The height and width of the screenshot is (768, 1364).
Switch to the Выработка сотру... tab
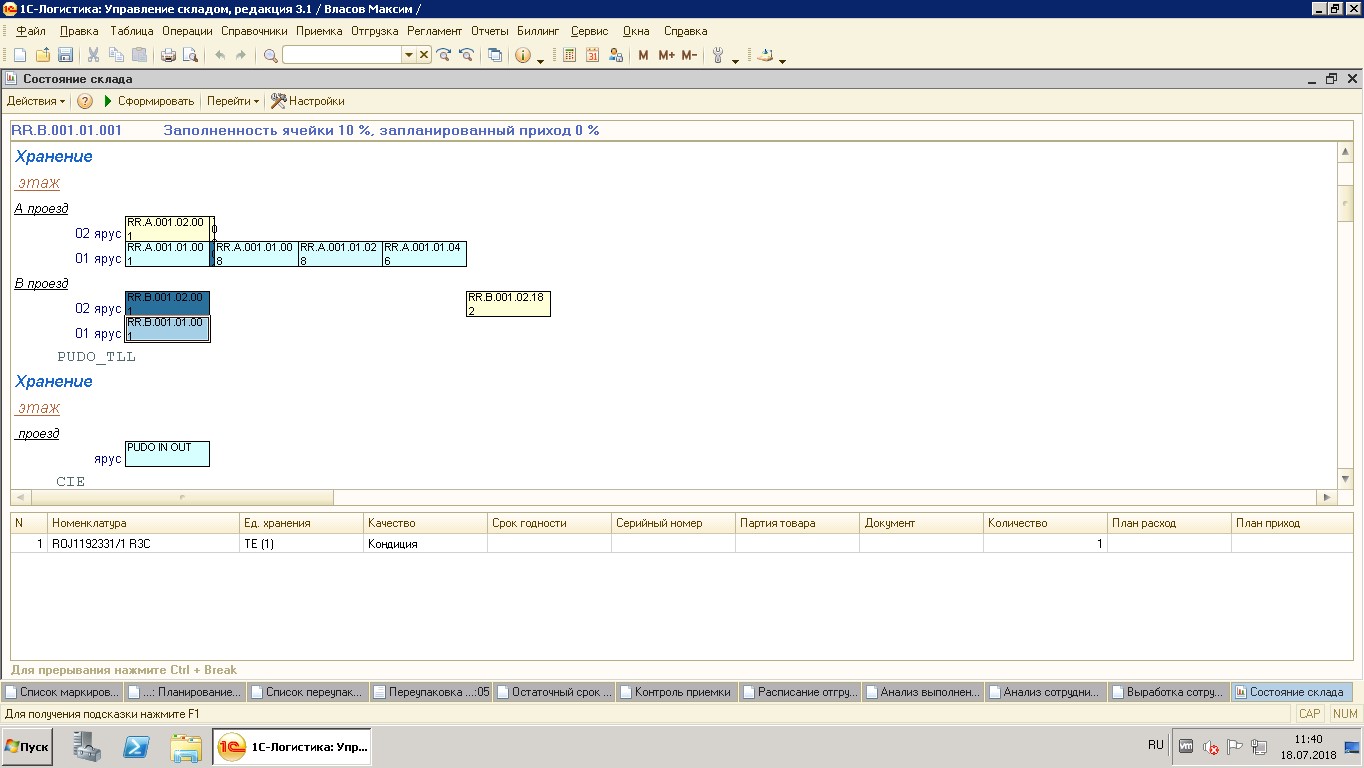coord(1169,691)
